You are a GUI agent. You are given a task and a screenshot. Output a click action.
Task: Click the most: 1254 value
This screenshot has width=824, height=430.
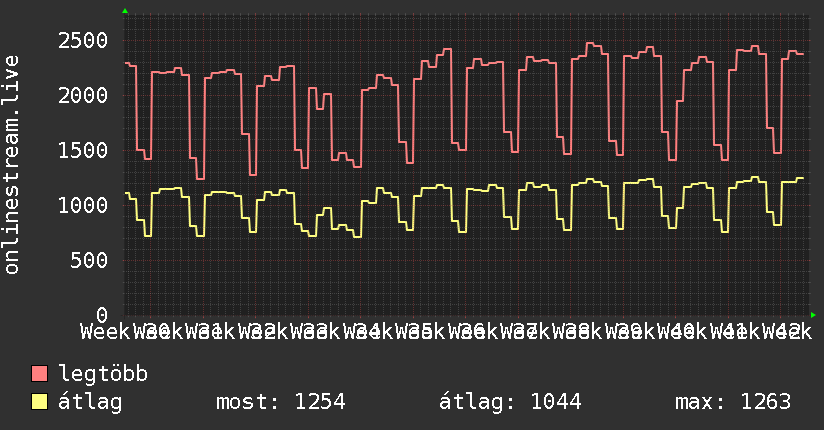point(281,402)
